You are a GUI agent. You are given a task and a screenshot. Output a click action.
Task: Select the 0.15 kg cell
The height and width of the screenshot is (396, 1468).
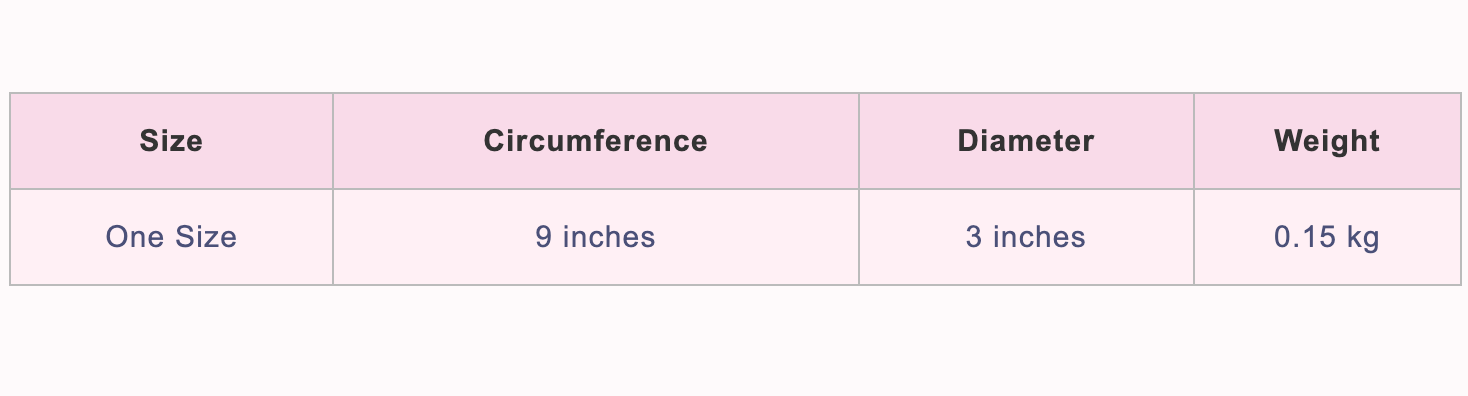[x=1327, y=237]
